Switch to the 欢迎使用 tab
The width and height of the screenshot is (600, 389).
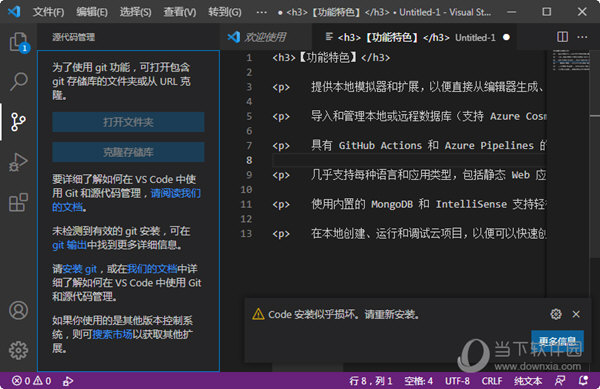pos(266,37)
